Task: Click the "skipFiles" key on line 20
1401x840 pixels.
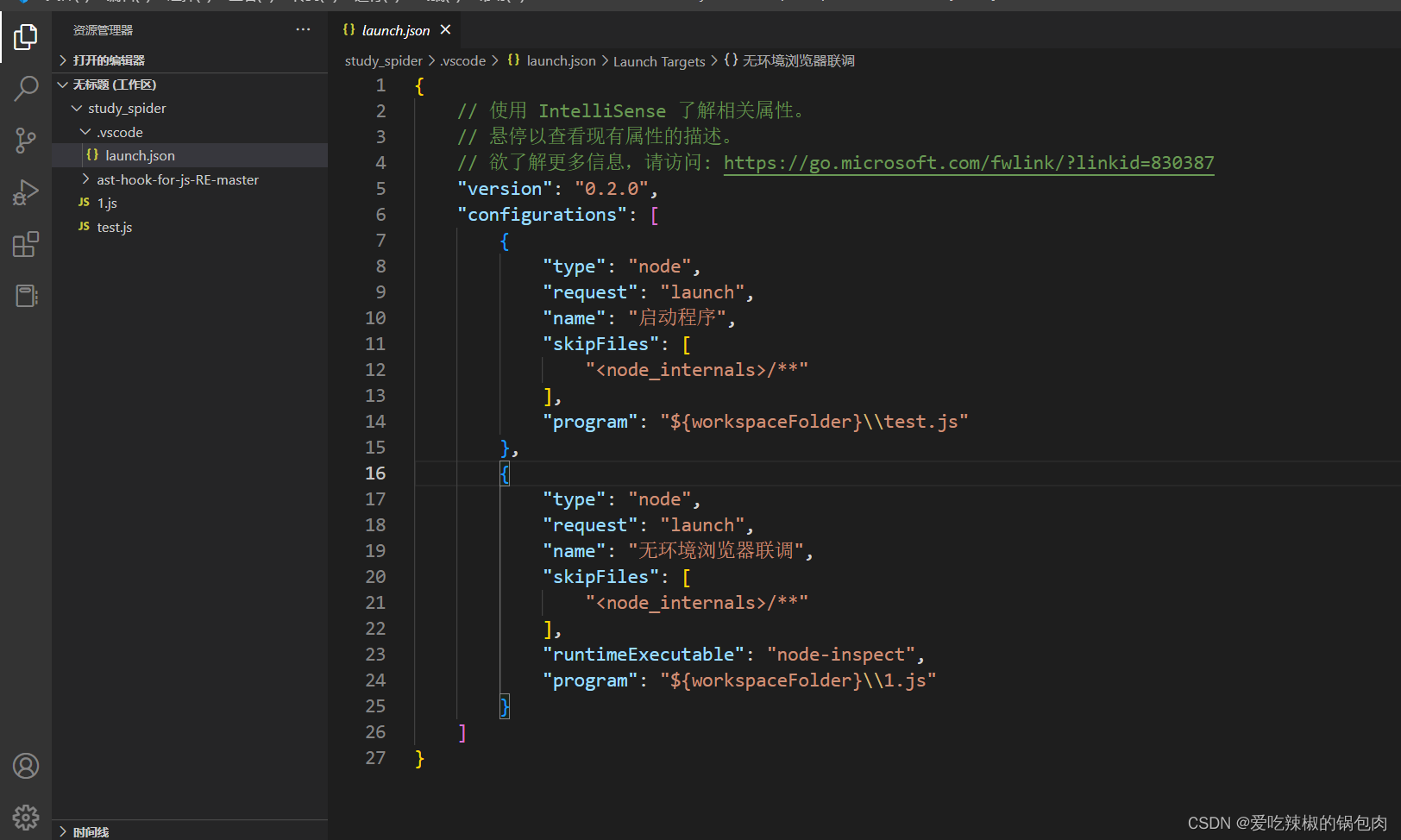Action: pyautogui.click(x=600, y=577)
